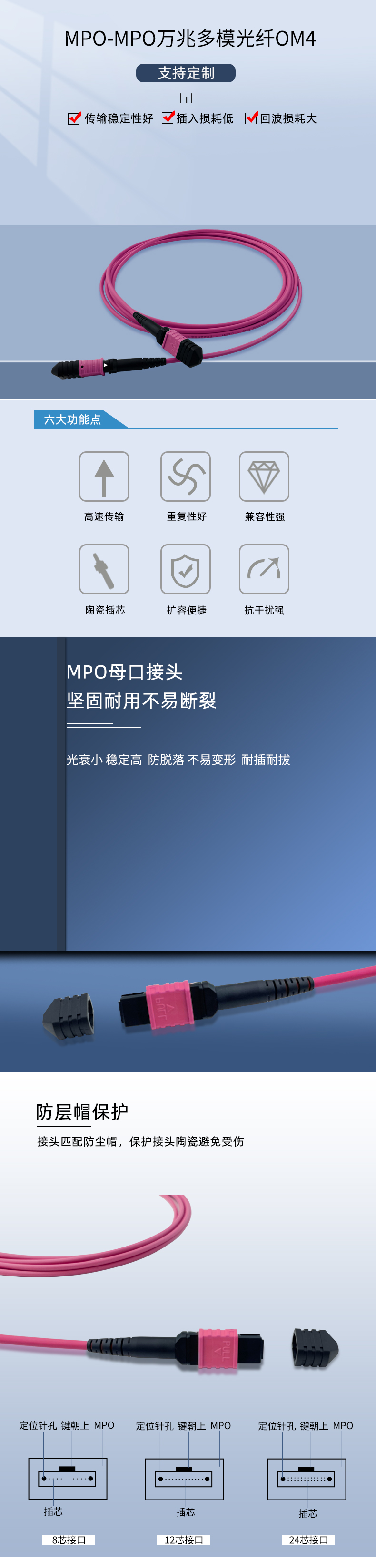Click the 光衰小 稳定高 text

(x=104, y=760)
